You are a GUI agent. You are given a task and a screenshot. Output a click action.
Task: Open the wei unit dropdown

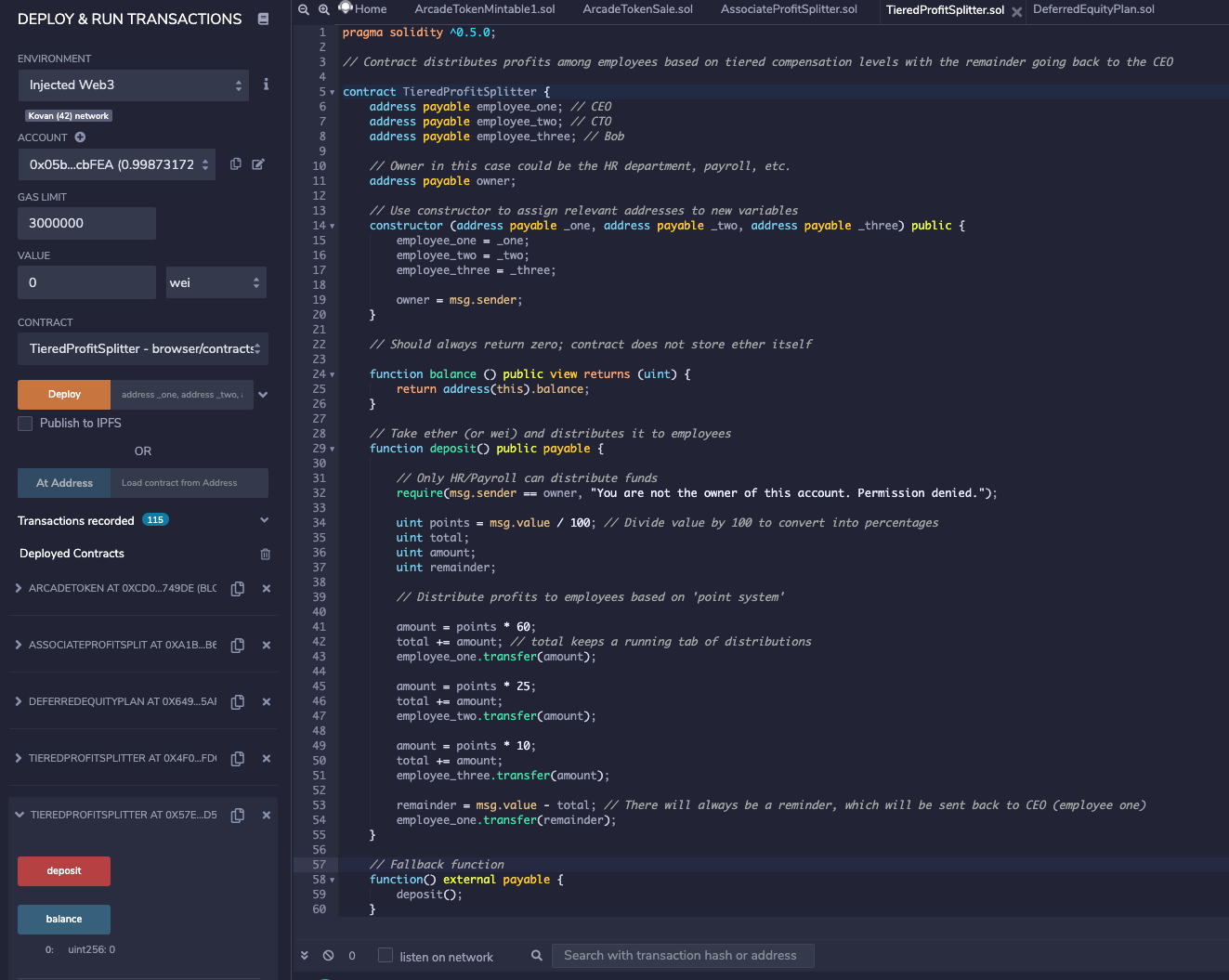pyautogui.click(x=216, y=282)
